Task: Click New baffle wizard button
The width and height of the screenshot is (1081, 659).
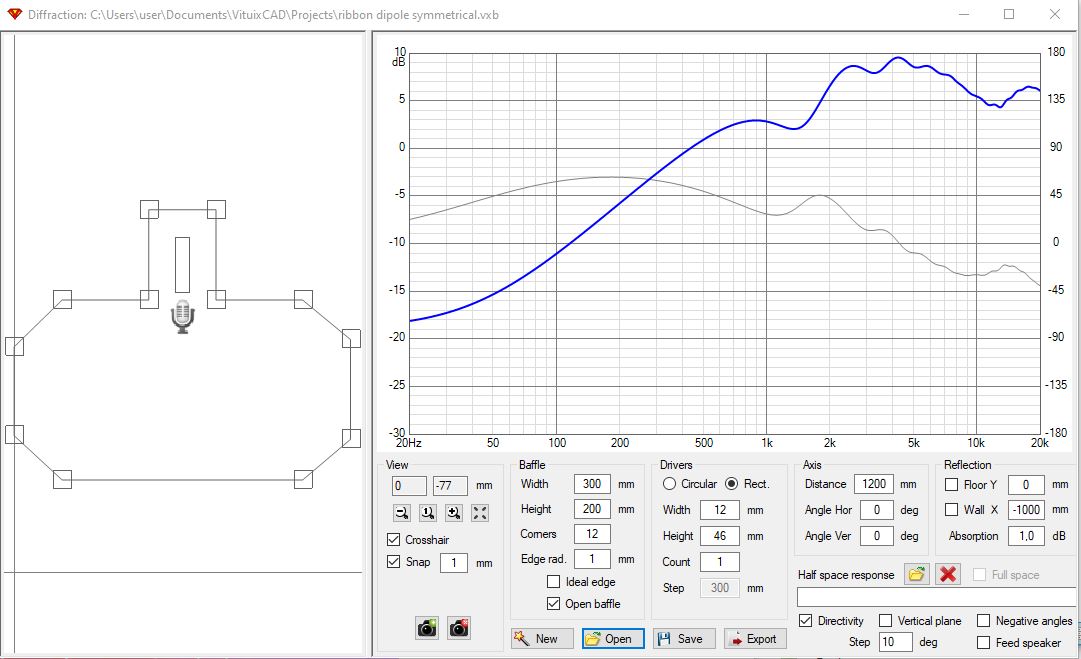Action: 542,638
